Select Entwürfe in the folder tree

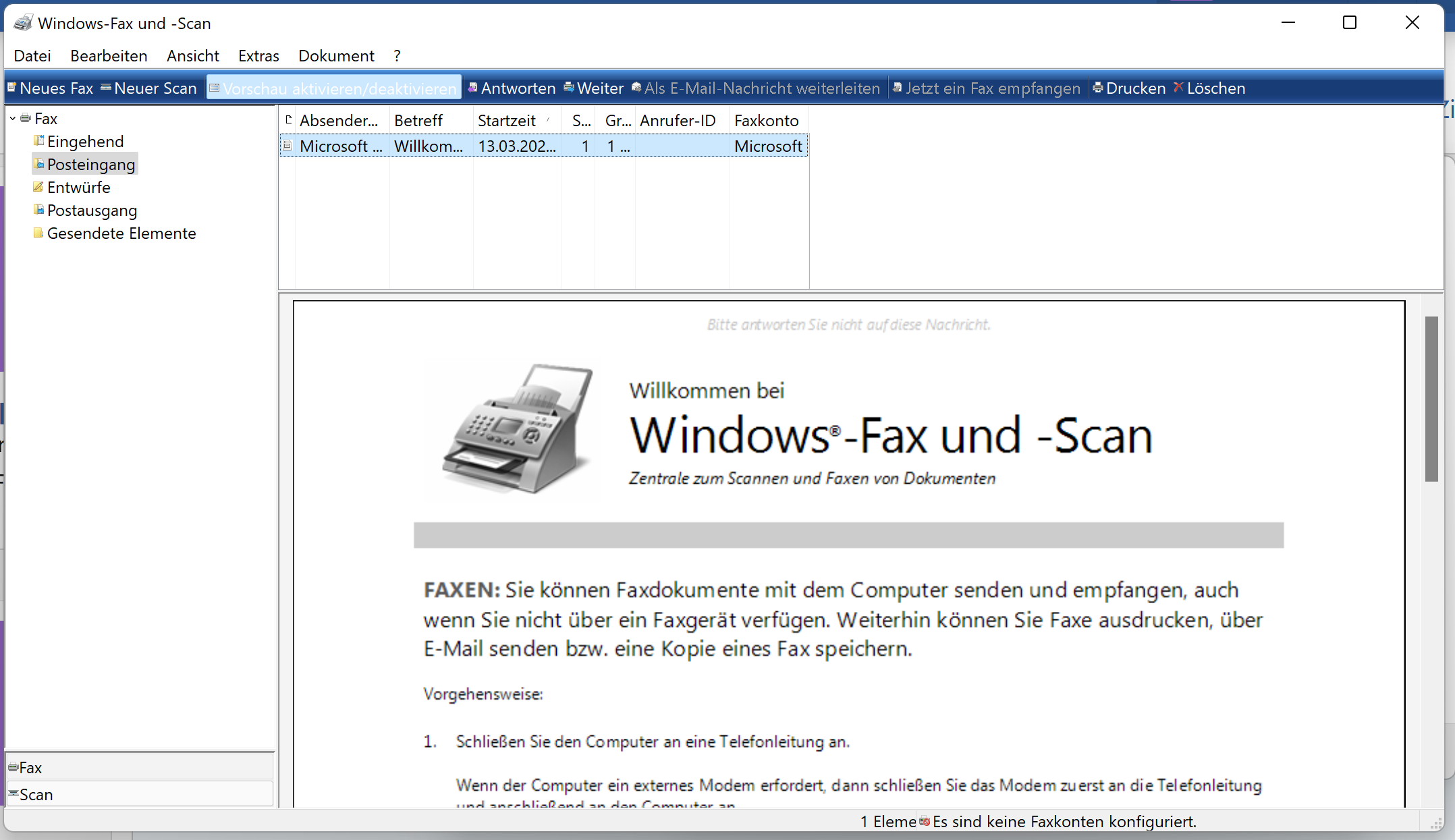point(79,187)
